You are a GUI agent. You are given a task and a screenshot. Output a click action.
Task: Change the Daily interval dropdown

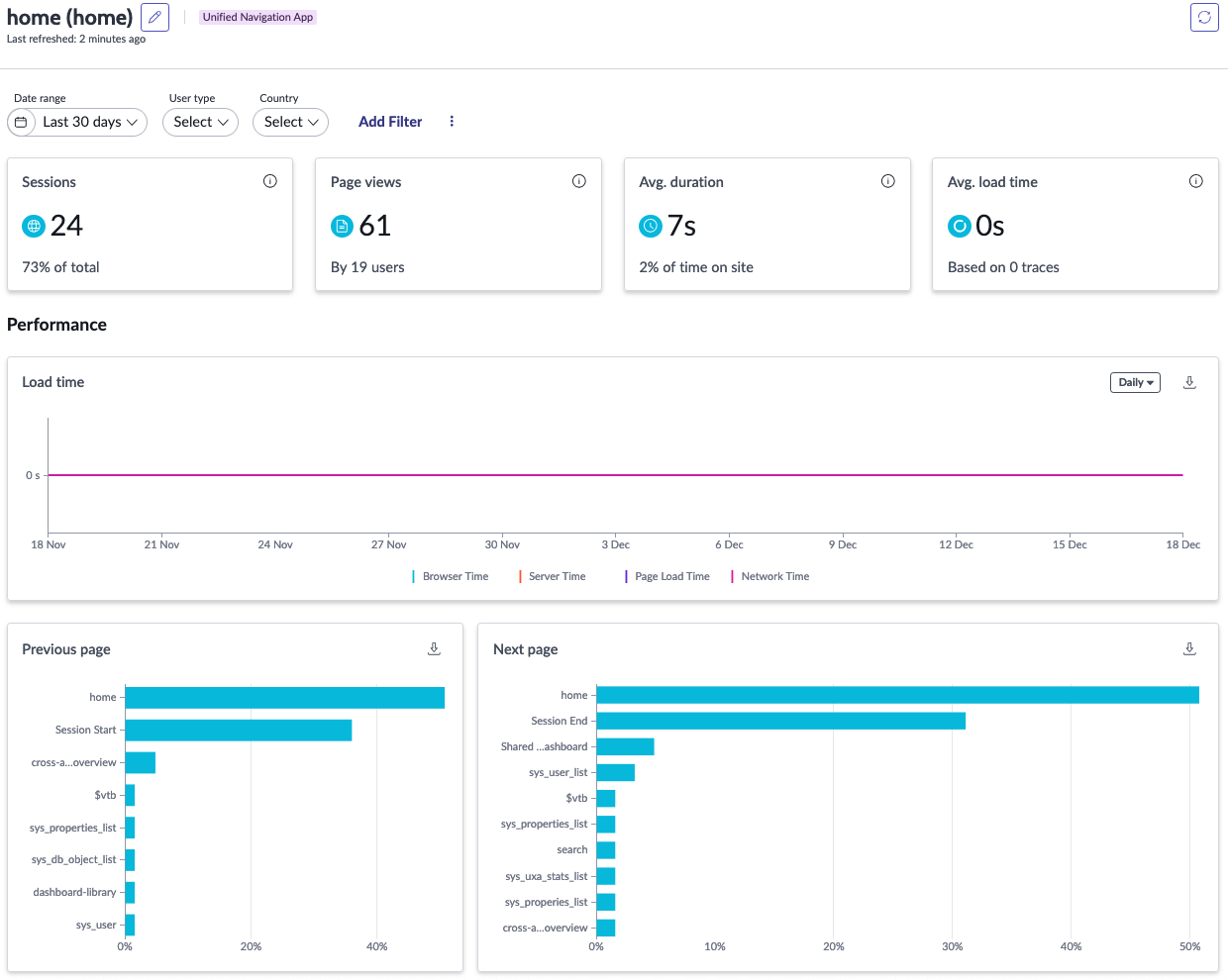pos(1135,382)
